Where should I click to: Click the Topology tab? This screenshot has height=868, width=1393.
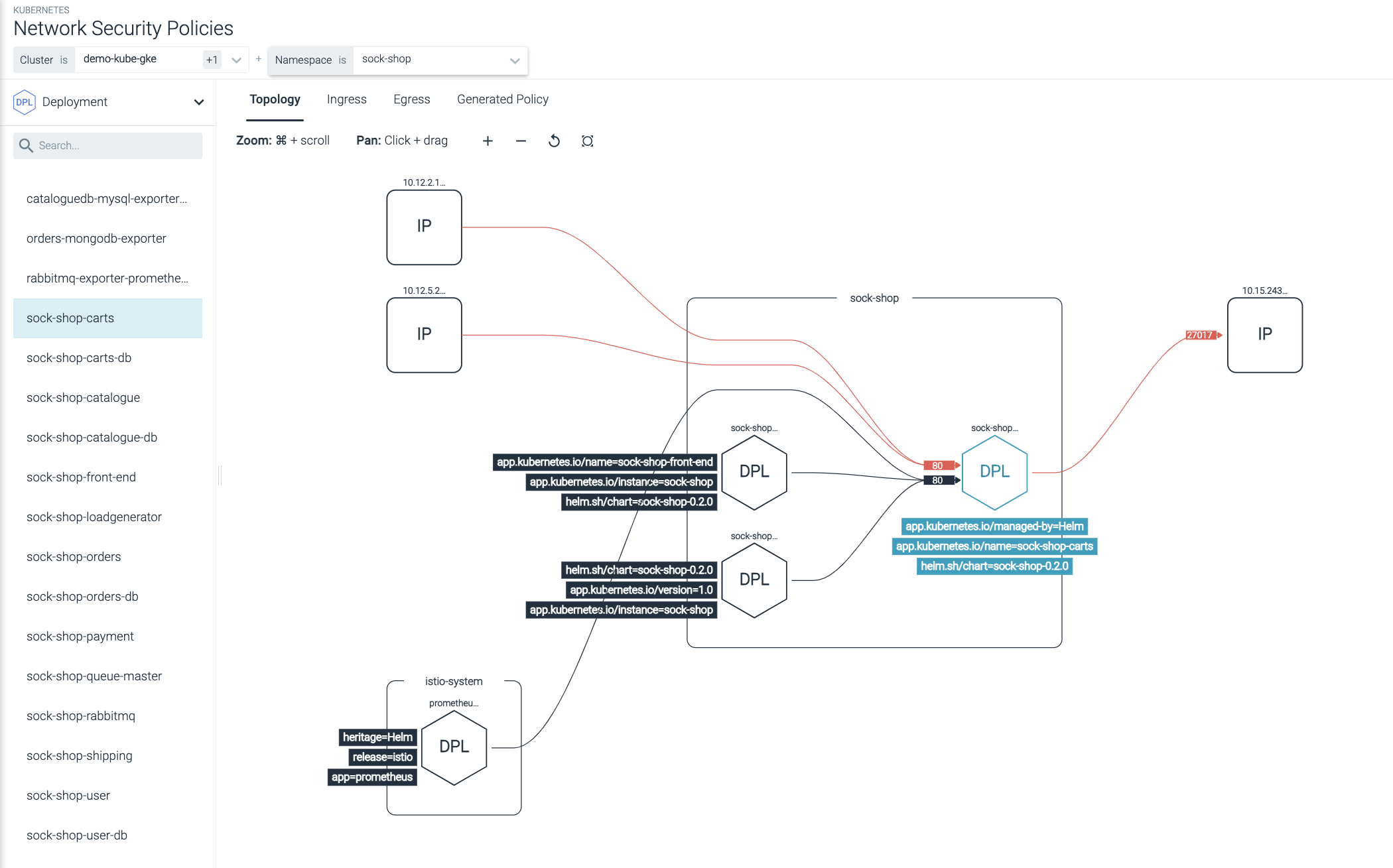click(x=275, y=99)
